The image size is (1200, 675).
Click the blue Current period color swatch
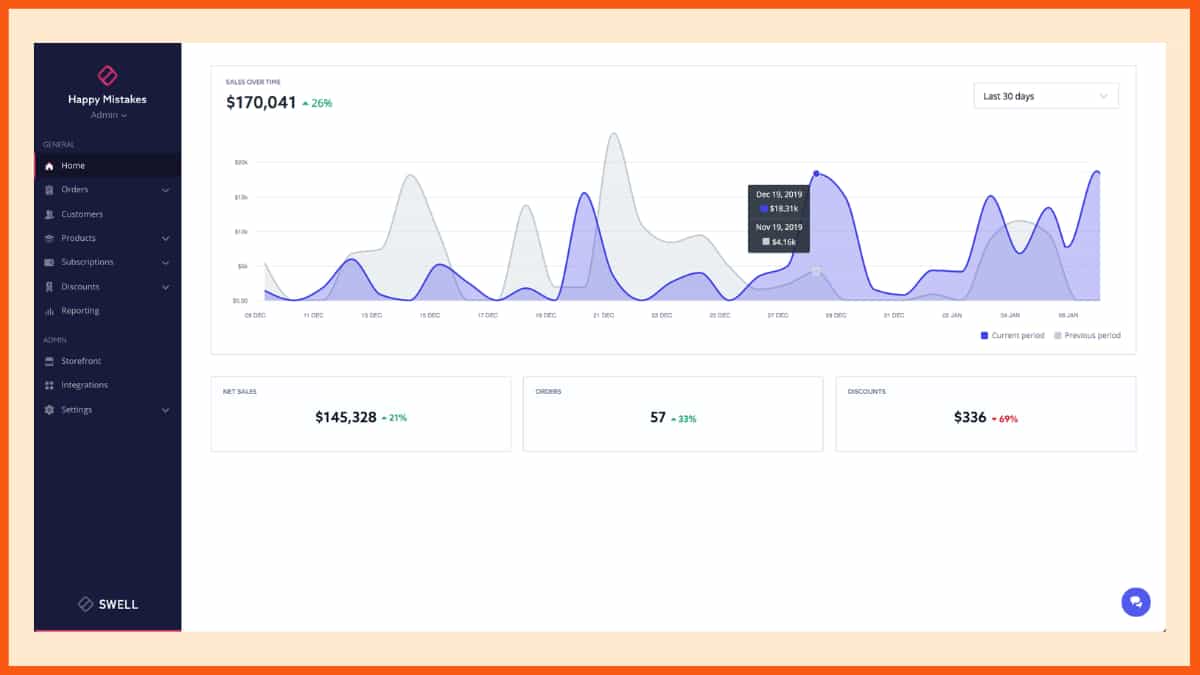pos(983,336)
